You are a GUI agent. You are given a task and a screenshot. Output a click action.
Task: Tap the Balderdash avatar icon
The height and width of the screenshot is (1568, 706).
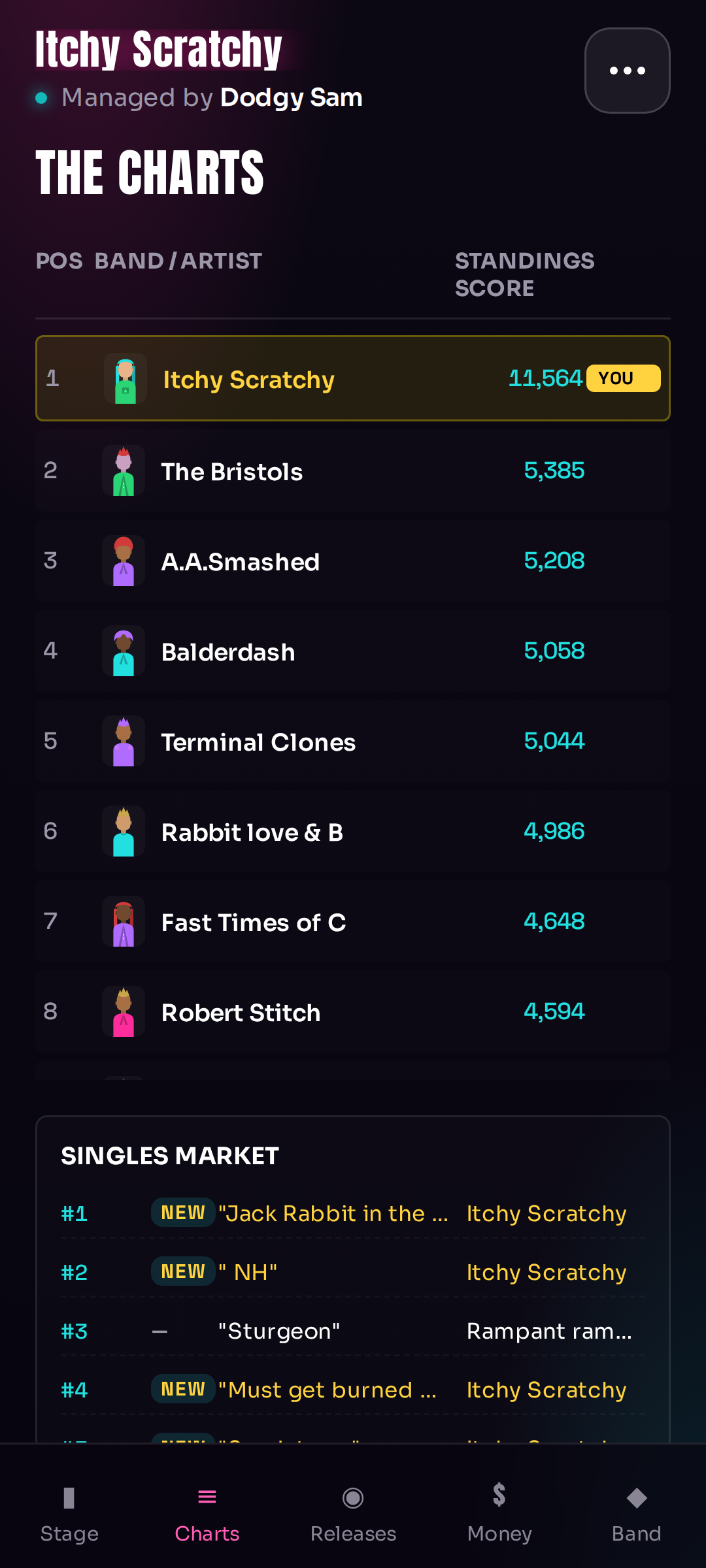pyautogui.click(x=124, y=651)
